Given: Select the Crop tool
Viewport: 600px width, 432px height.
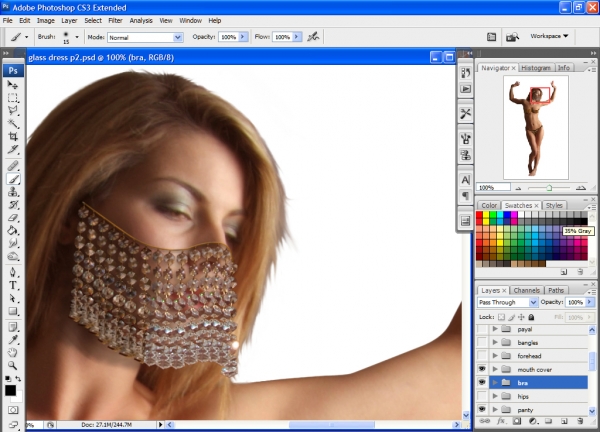Looking at the screenshot, I should click(x=13, y=137).
